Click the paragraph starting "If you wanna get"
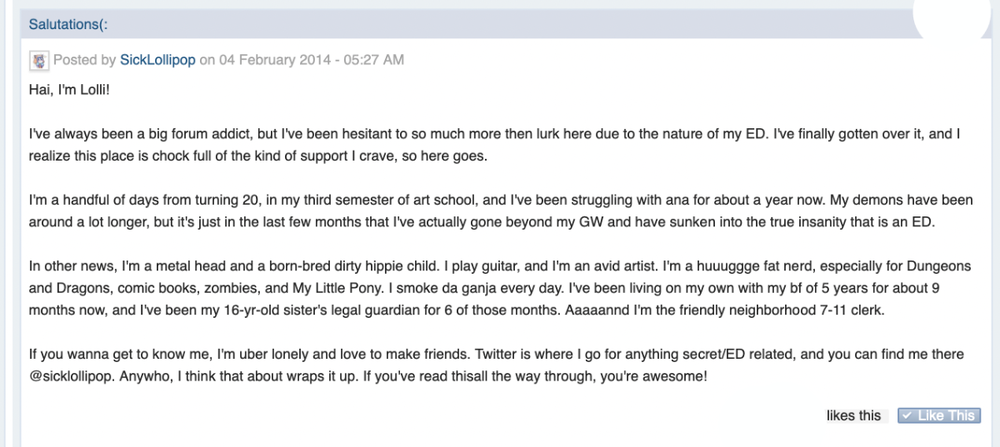Screen dimensions: 1000x447 [x=496, y=365]
